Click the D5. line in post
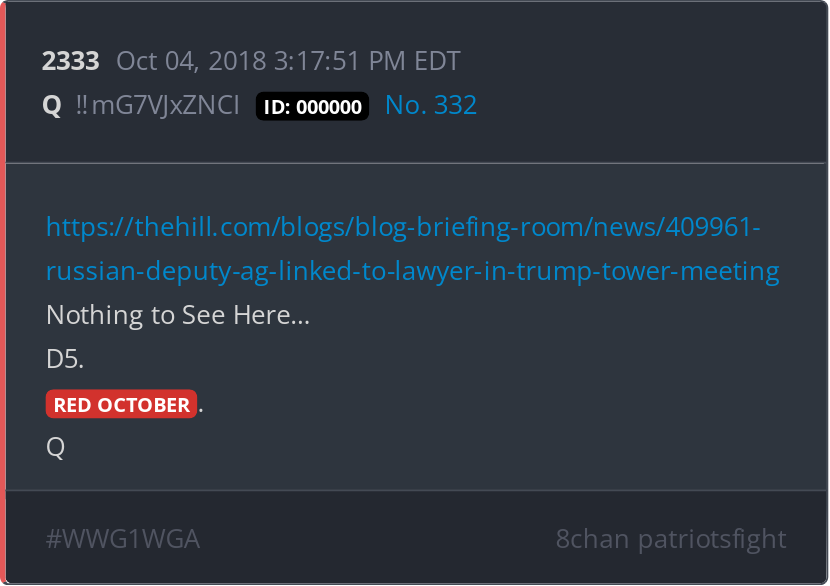 point(65,359)
